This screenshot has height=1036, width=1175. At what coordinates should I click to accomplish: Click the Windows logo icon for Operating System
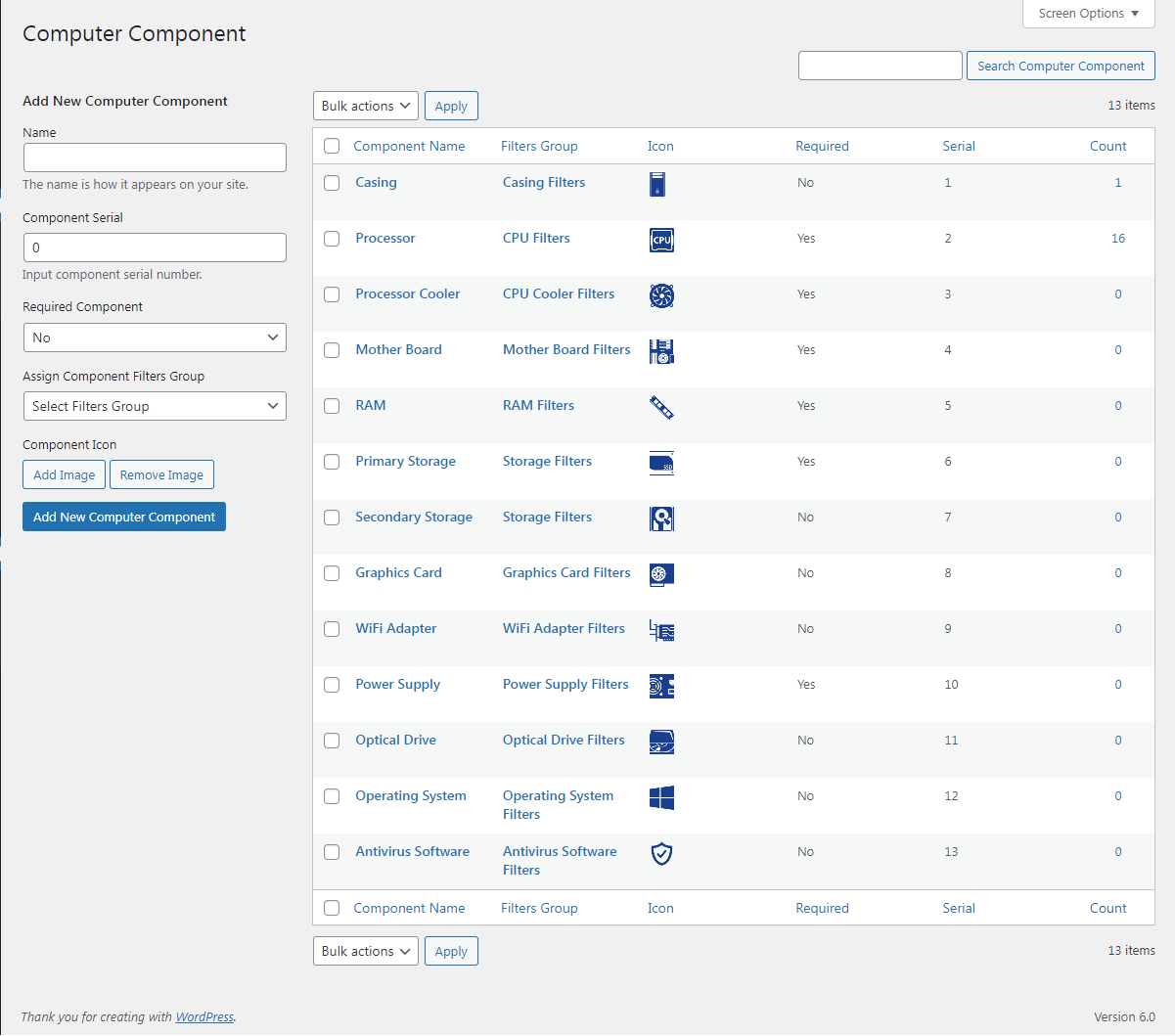(x=661, y=797)
